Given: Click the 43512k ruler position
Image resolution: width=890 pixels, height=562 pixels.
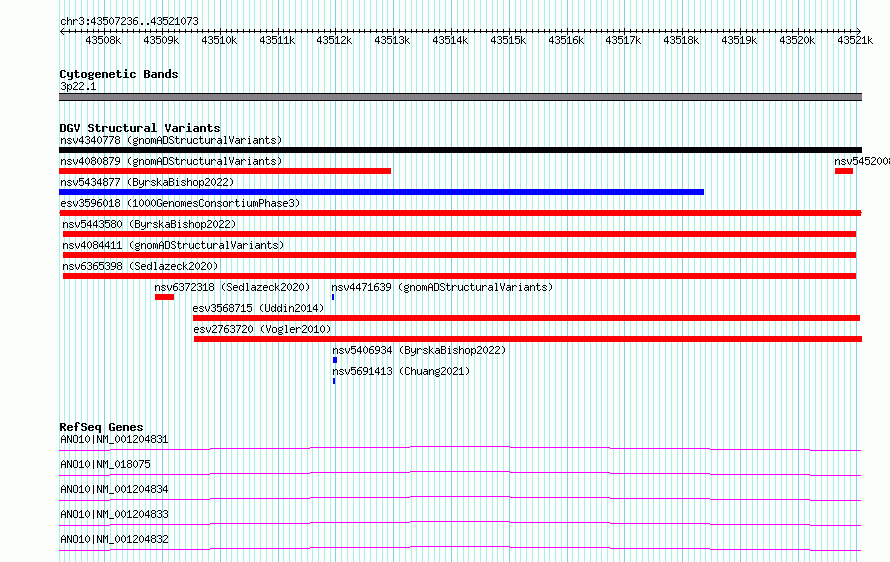Looking at the screenshot, I should (334, 40).
